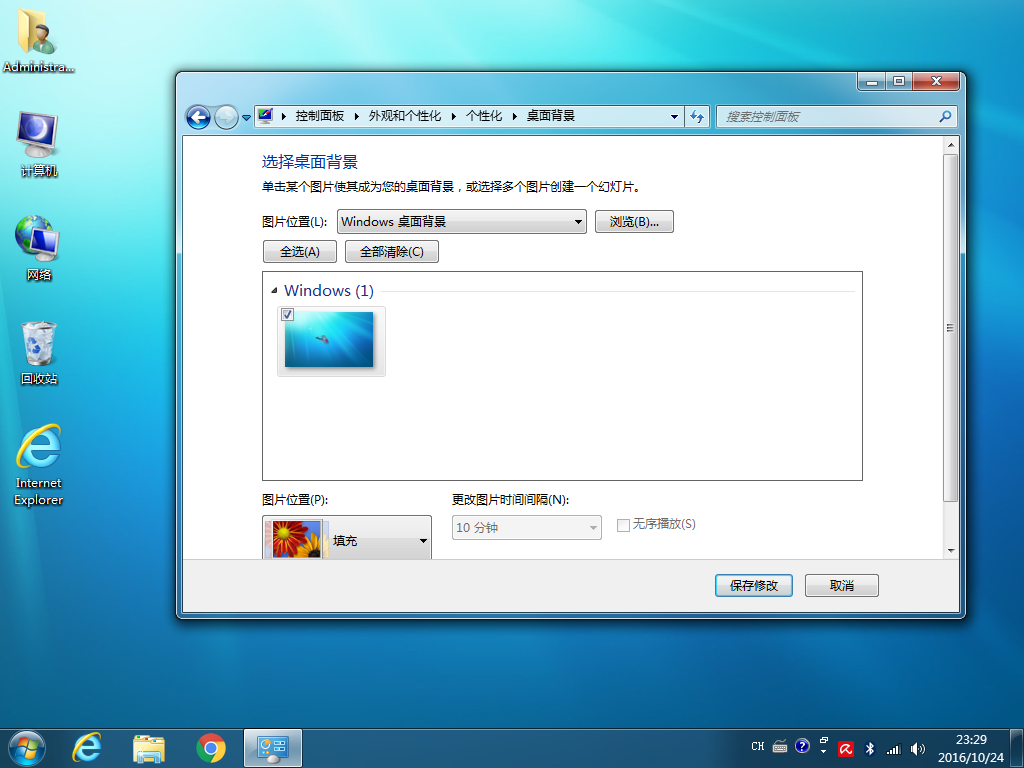Select 个性化 breadcrumb
The width and height of the screenshot is (1024, 768).
pyautogui.click(x=484, y=116)
